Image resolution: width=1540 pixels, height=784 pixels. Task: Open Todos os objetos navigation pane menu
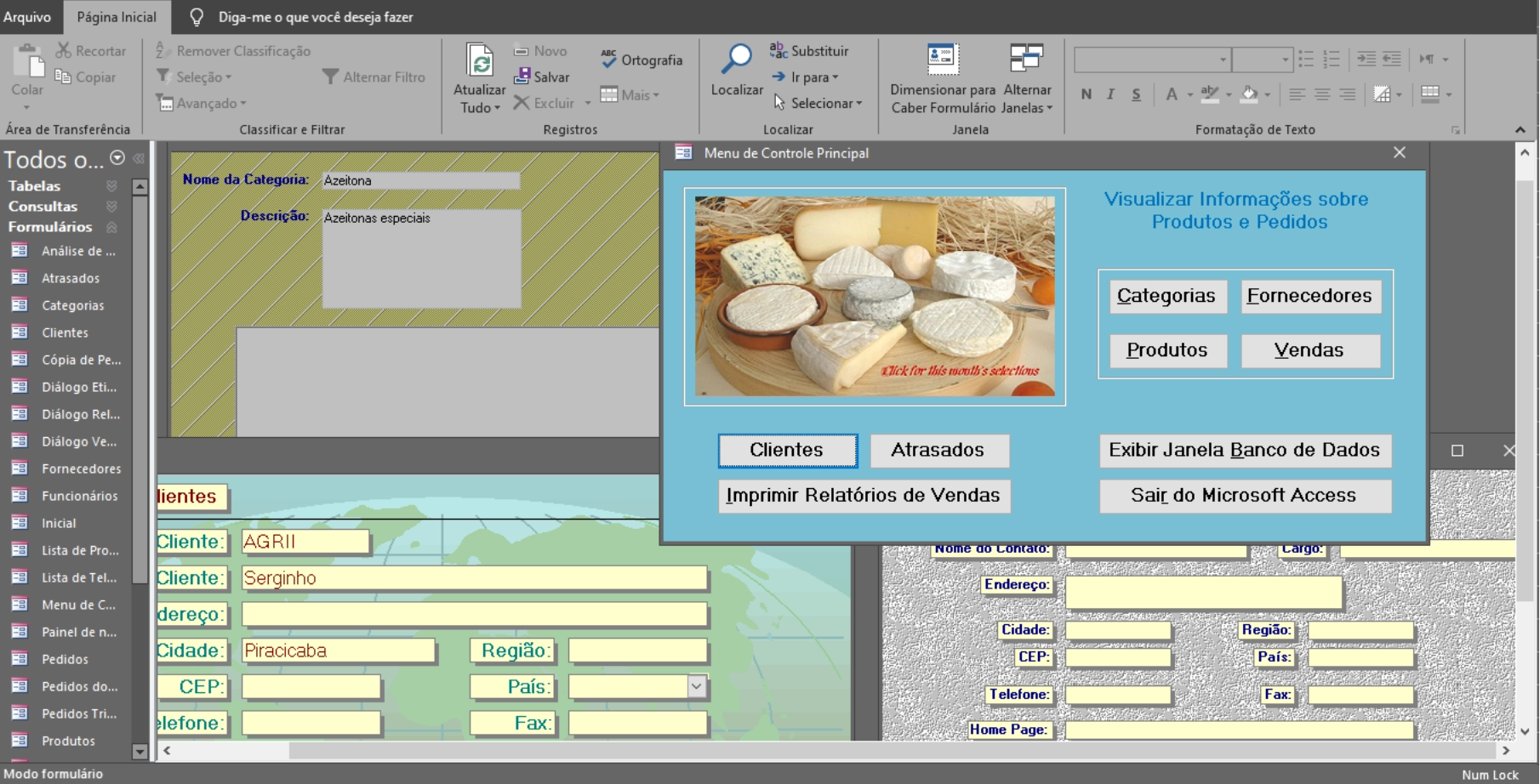click(117, 158)
